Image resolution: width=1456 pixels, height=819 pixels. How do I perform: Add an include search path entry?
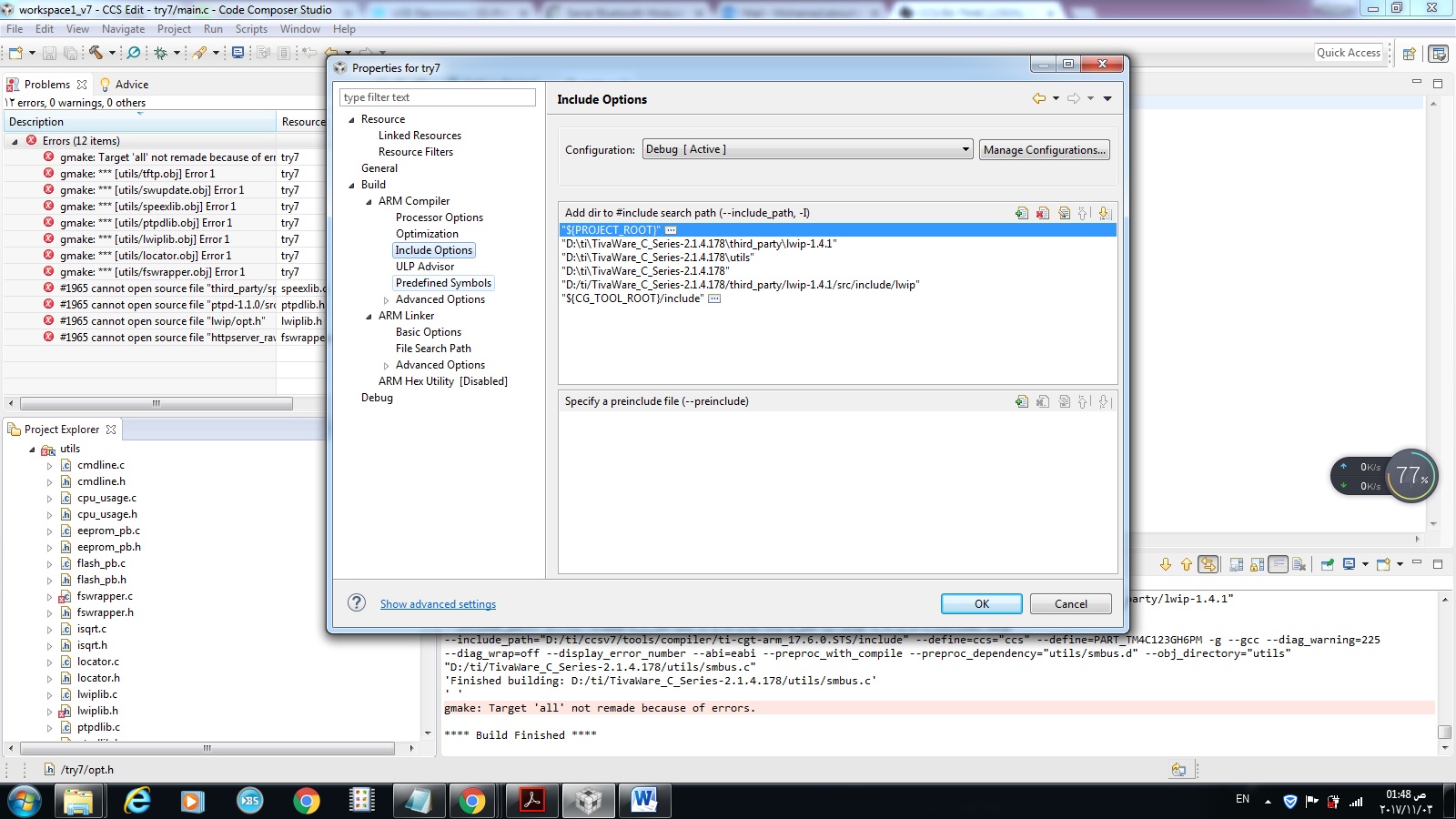(x=1022, y=213)
